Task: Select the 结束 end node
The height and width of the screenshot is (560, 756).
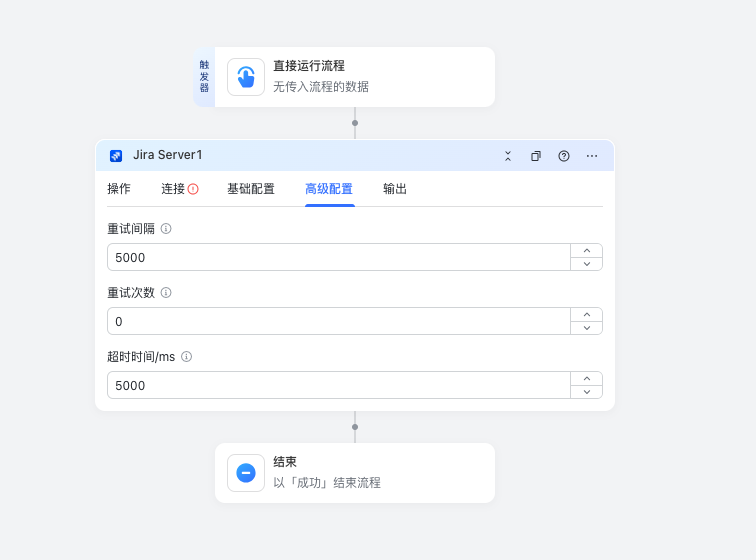Action: 355,473
